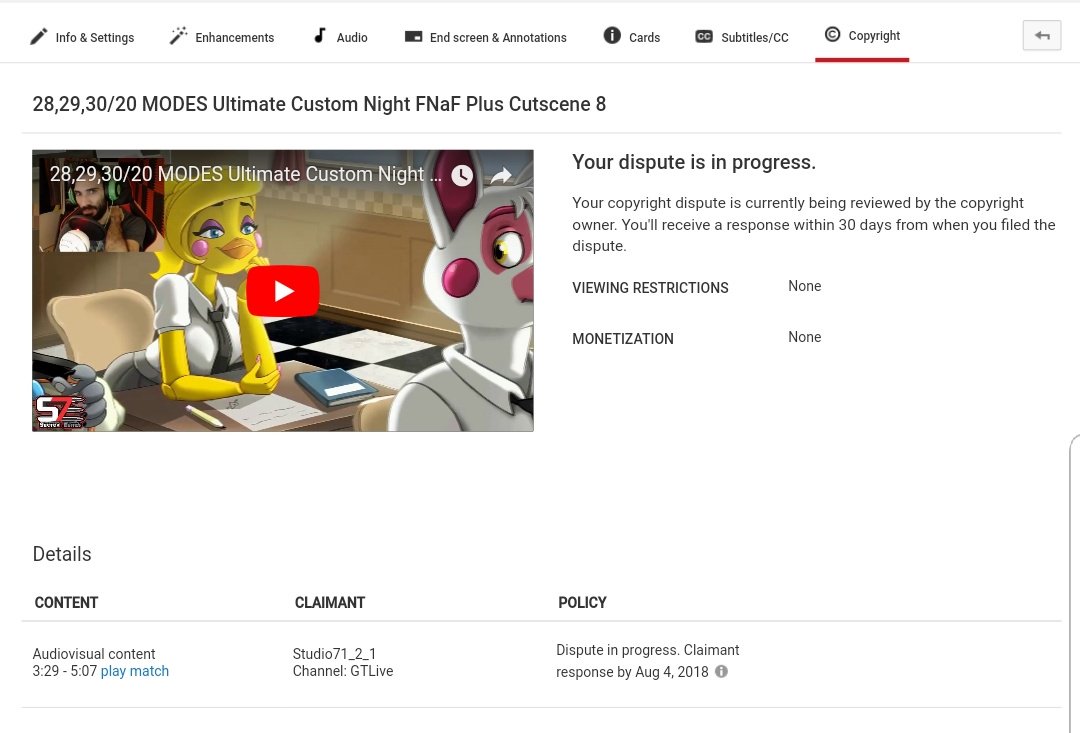
Task: Click "Your dispute is in progress." heading
Action: (694, 162)
